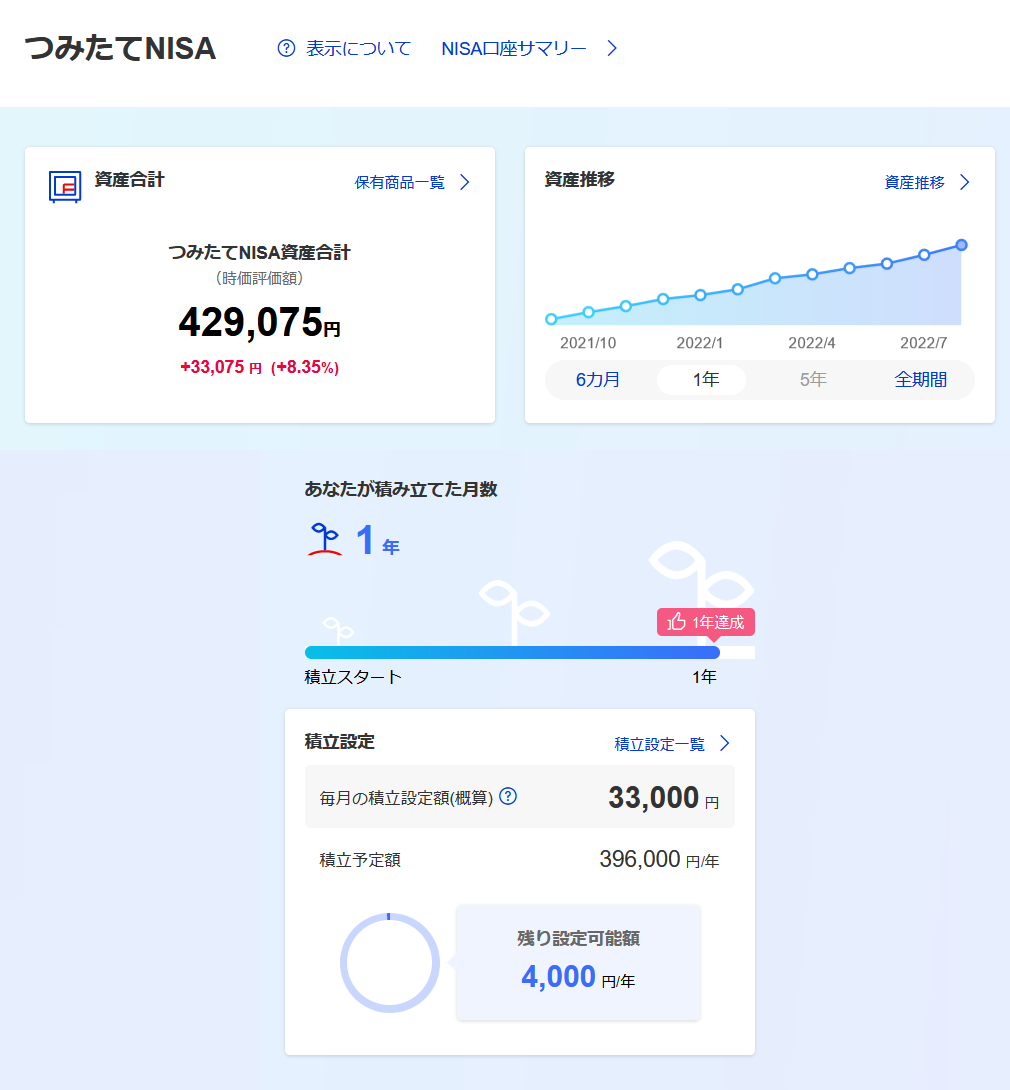Image resolution: width=1010 pixels, height=1090 pixels.
Task: Click the sprout icon next to 1 年
Action: pyautogui.click(x=325, y=539)
